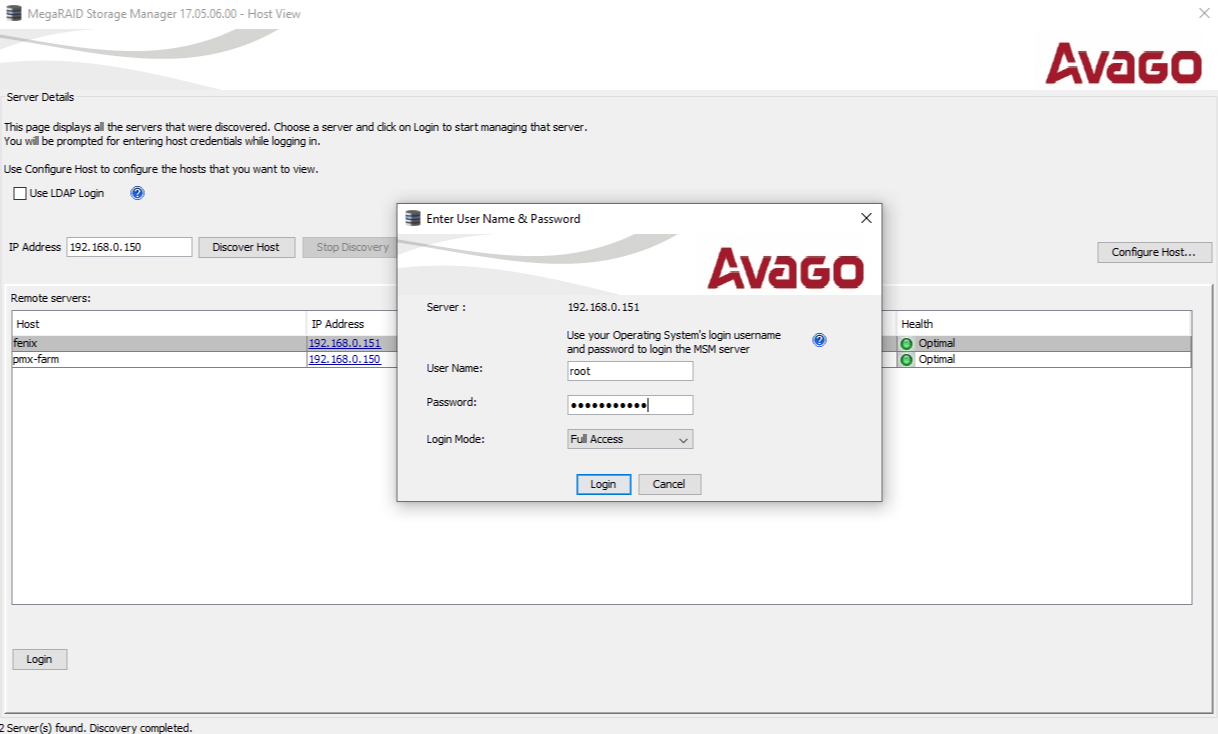
Task: Select the Stop Discovery button
Action: (352, 247)
